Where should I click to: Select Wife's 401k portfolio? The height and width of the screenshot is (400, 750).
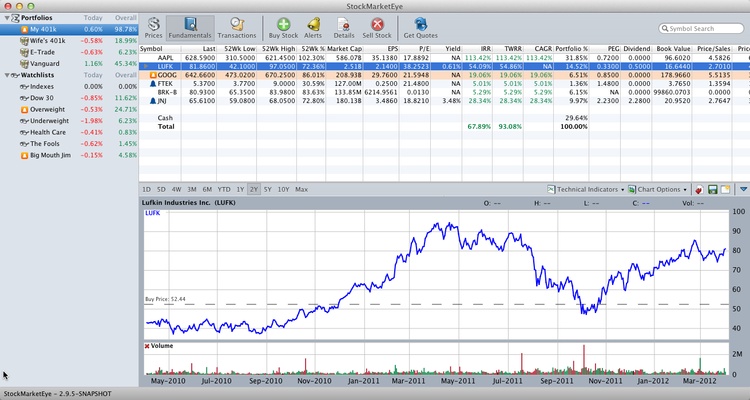tap(69, 41)
